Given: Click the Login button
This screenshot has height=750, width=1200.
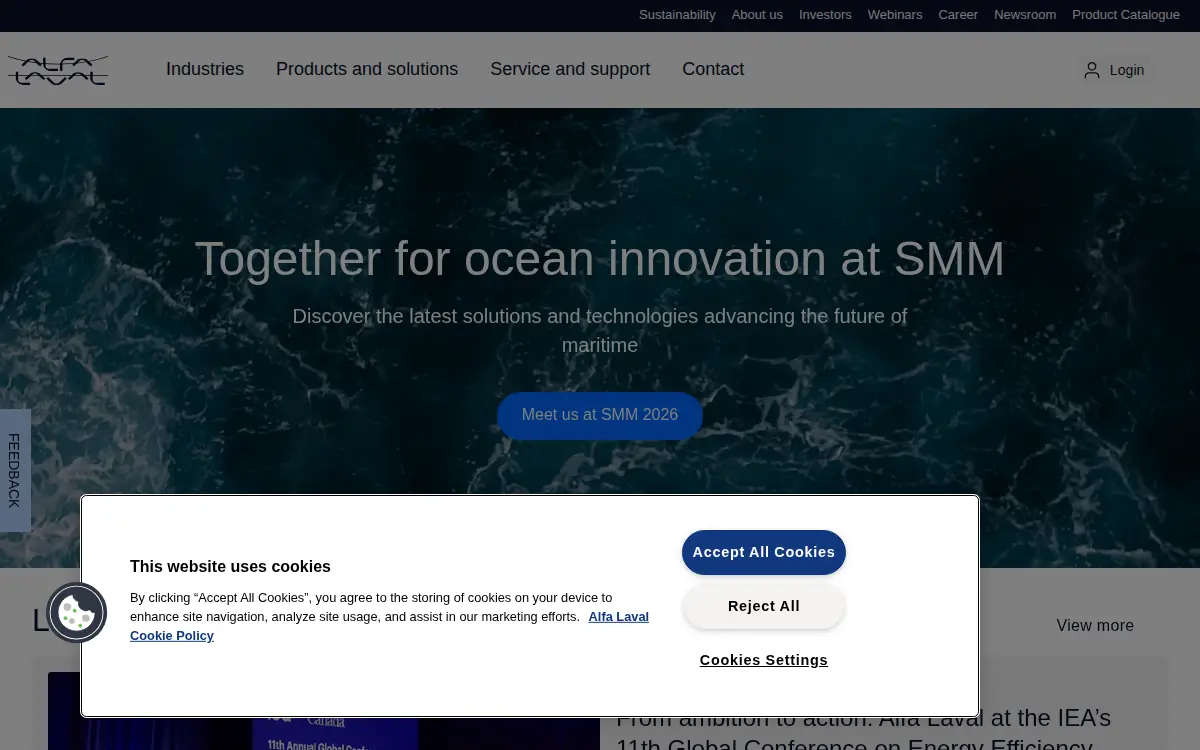Looking at the screenshot, I should [x=1114, y=70].
